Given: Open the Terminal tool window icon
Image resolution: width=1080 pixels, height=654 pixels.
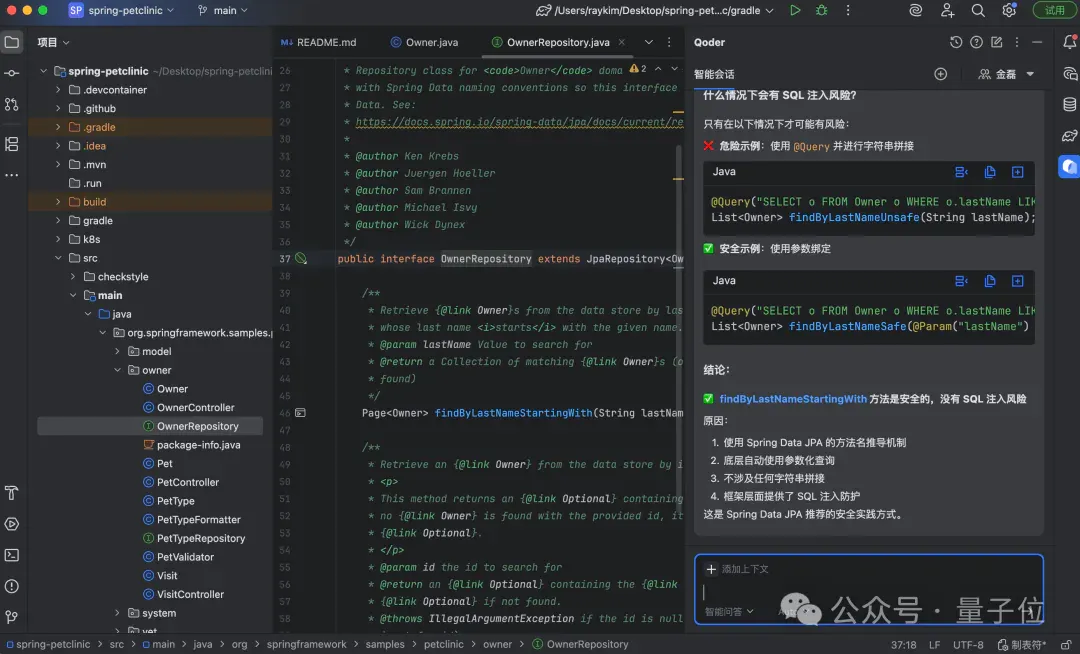Looking at the screenshot, I should (x=12, y=555).
